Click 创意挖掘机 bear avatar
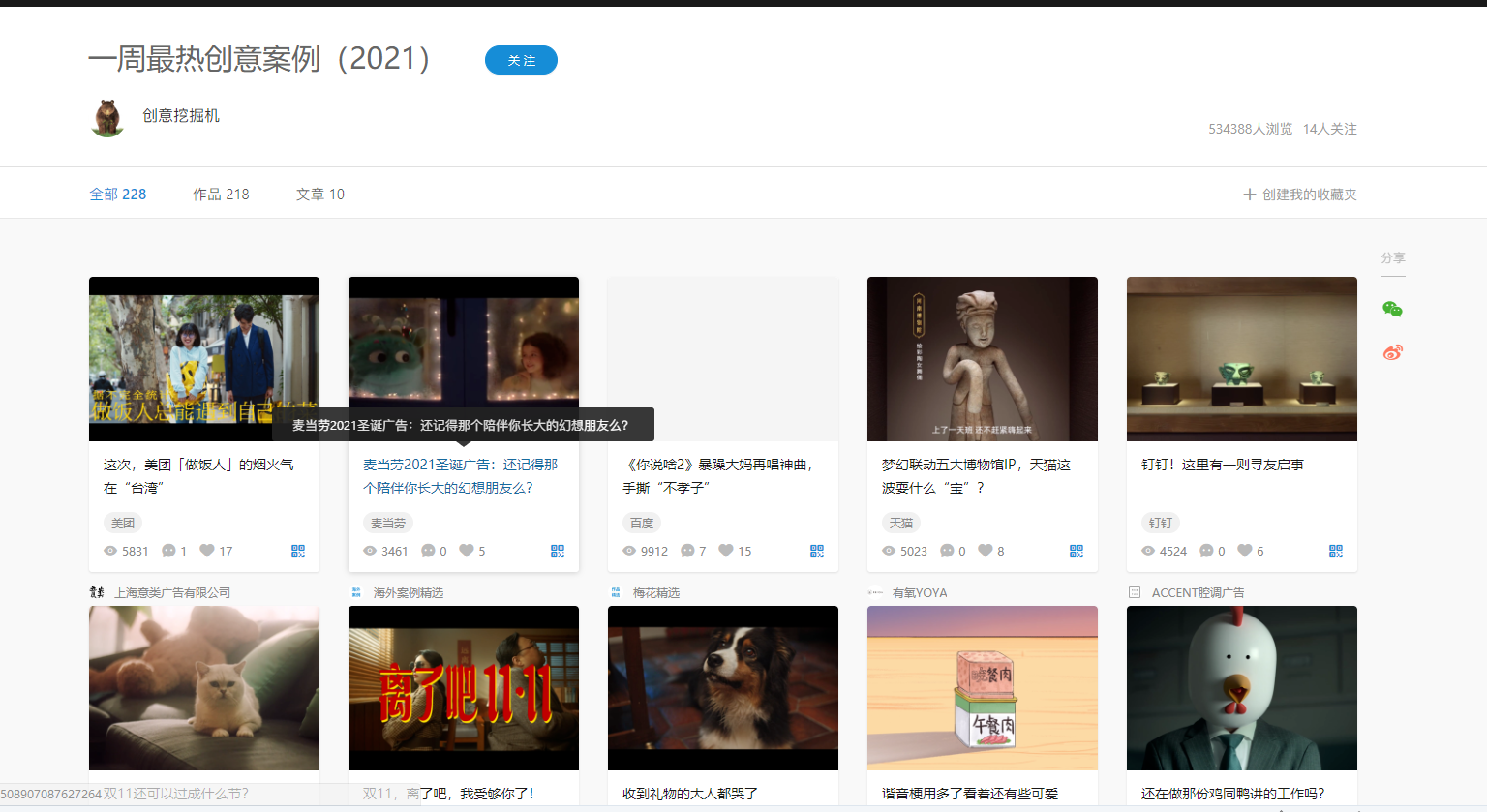 click(x=107, y=117)
